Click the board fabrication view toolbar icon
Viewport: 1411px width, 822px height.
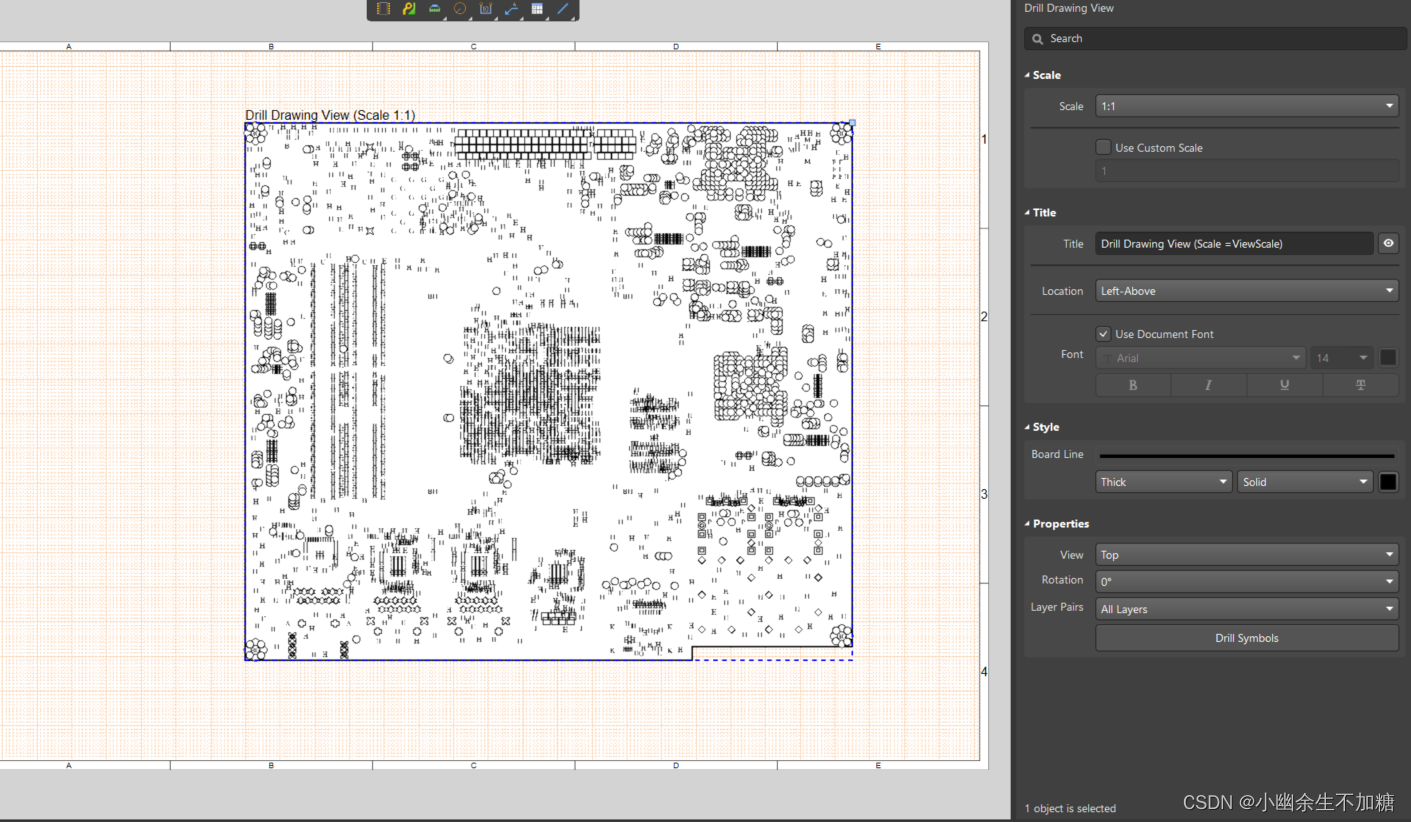409,9
